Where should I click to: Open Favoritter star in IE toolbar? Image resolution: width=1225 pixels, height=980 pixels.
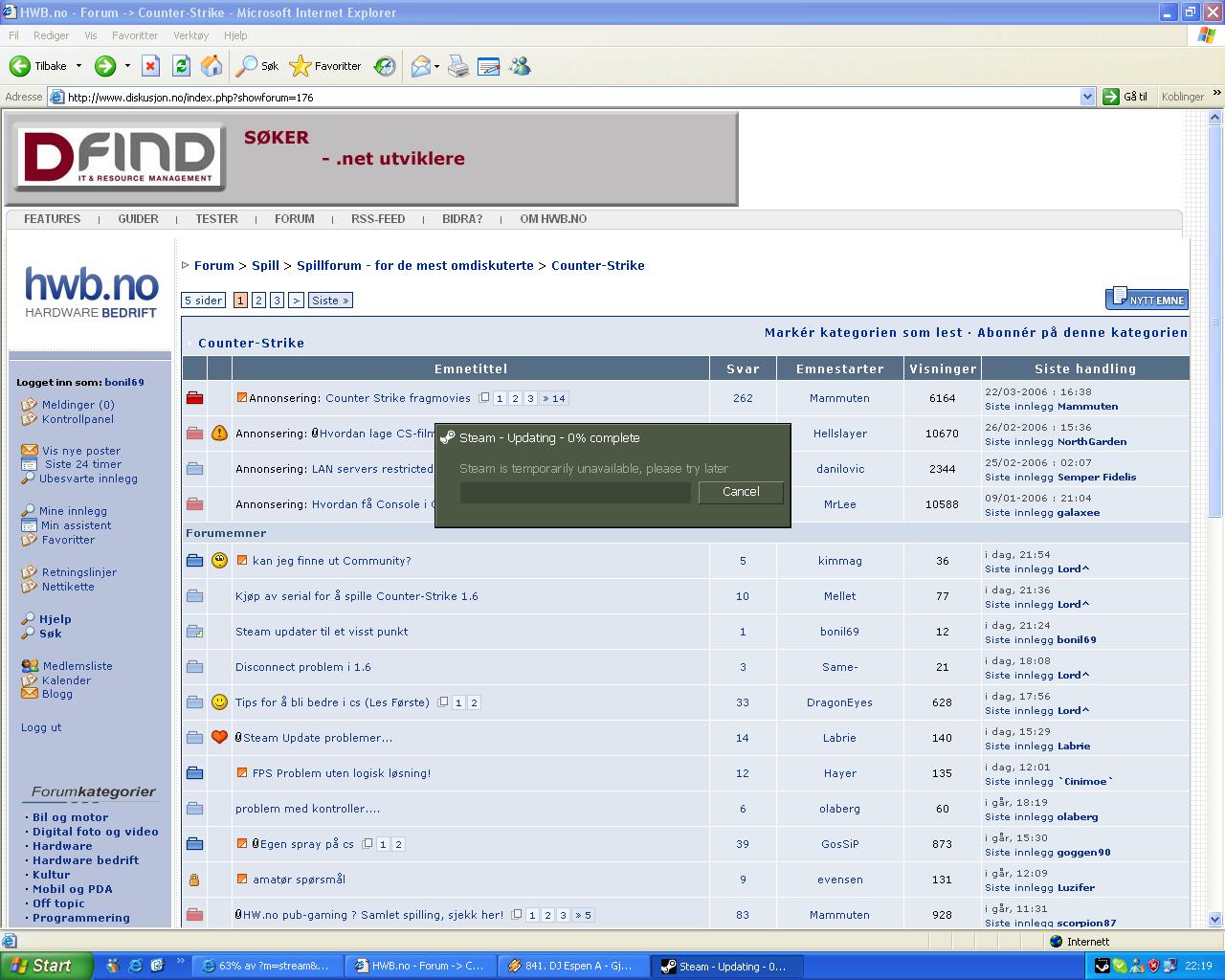[x=325, y=66]
